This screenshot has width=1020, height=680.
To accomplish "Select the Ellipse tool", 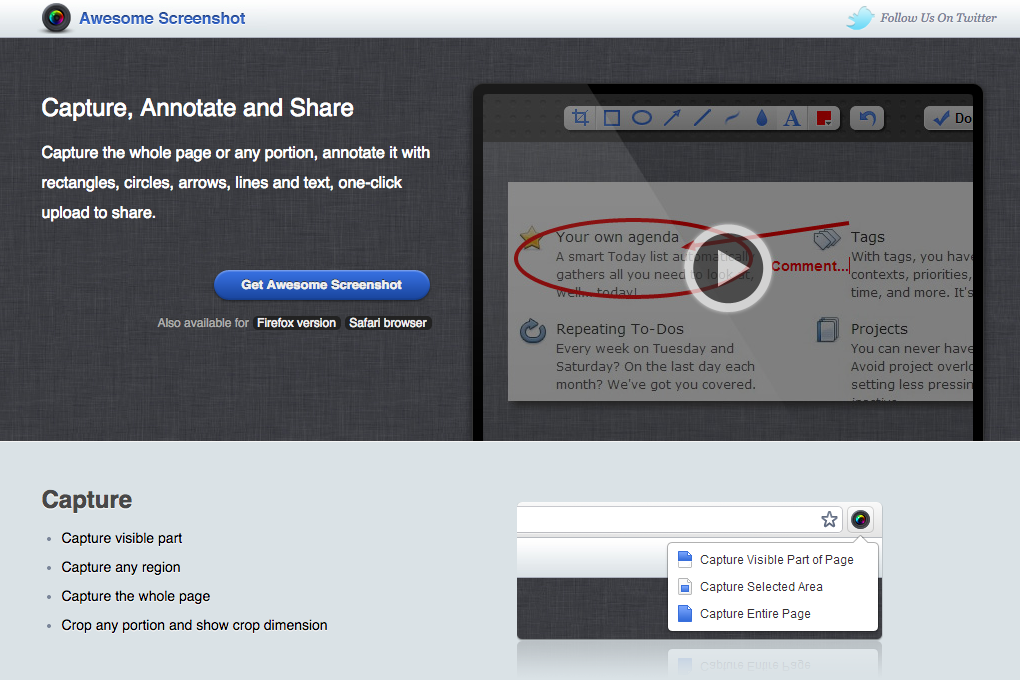I will coord(642,118).
